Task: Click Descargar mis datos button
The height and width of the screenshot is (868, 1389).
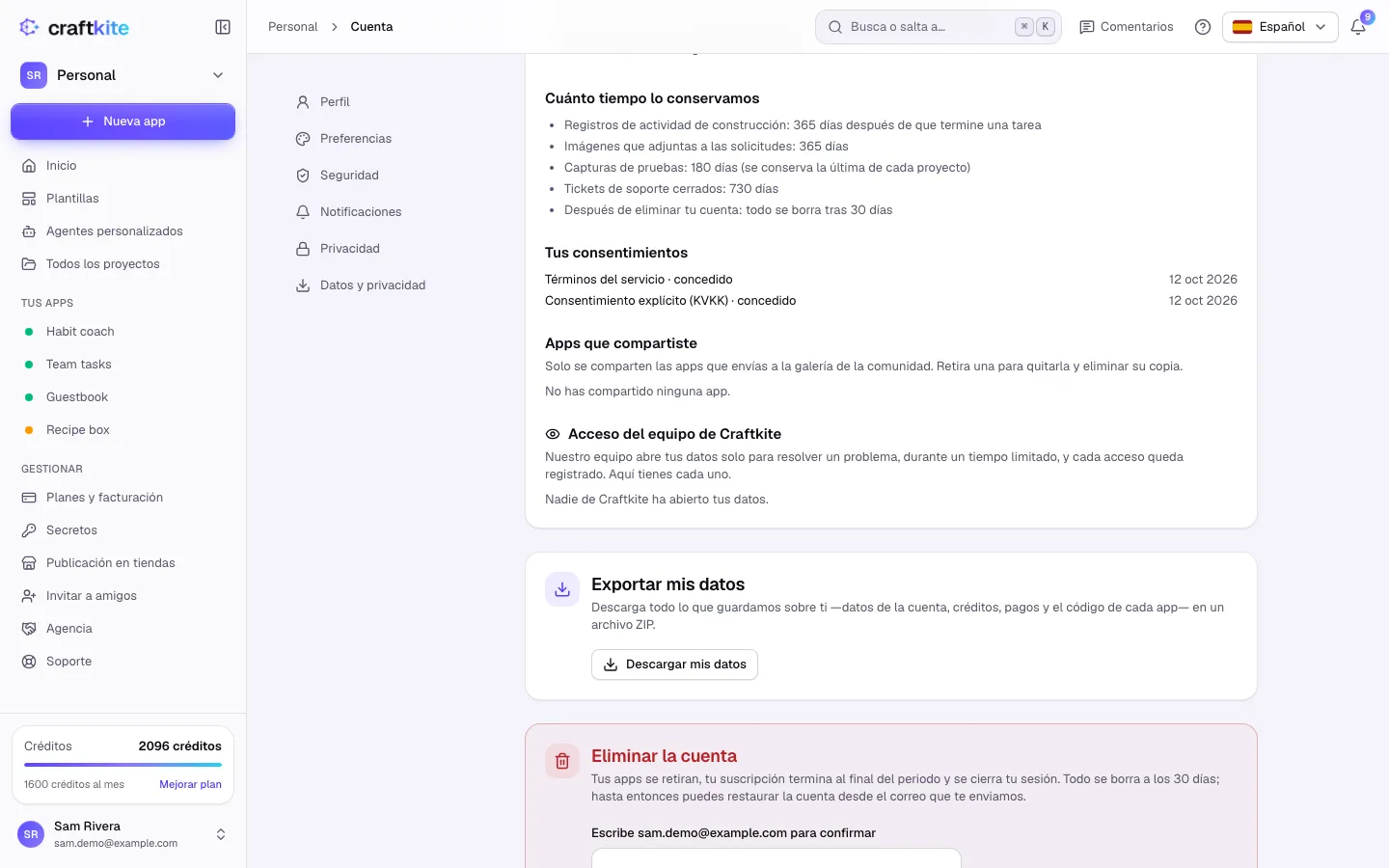Action: point(674,665)
